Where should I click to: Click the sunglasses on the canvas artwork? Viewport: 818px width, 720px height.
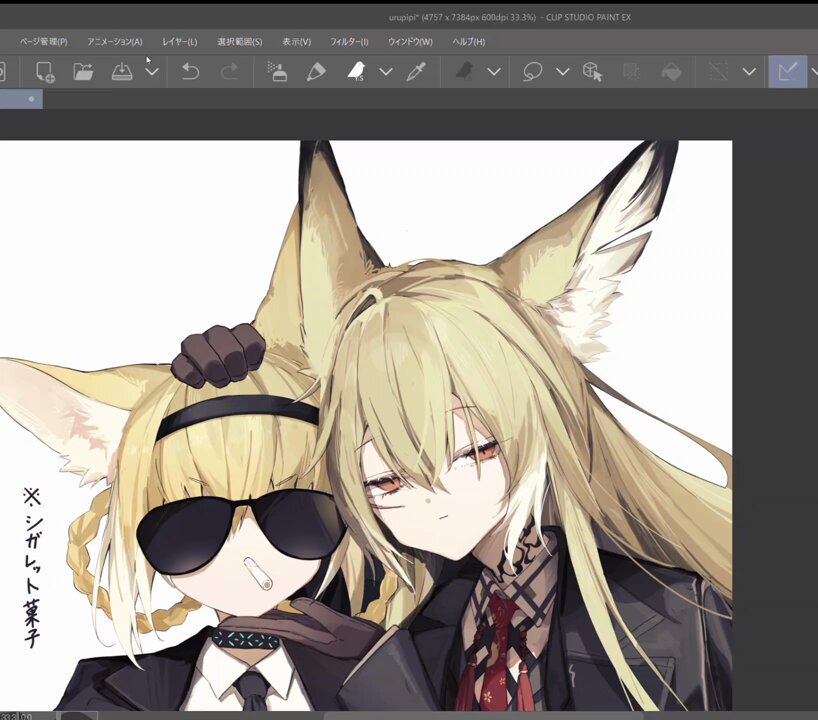pyautogui.click(x=242, y=530)
